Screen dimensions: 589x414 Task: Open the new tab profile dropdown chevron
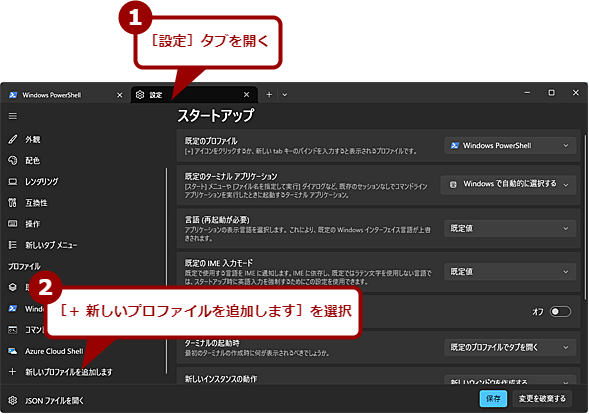[285, 95]
